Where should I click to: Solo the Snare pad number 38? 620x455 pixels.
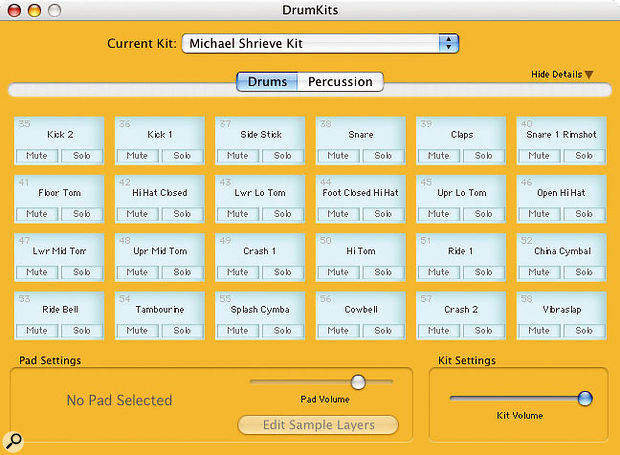(x=383, y=156)
